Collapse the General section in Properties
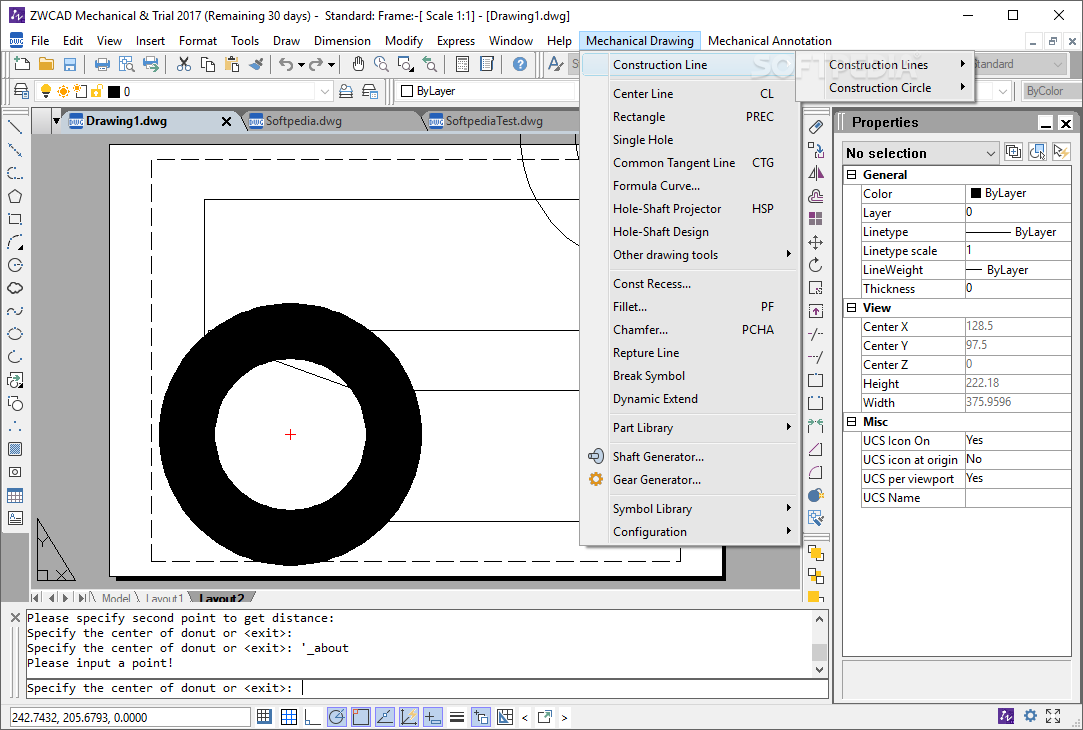The height and width of the screenshot is (730, 1083). click(852, 175)
